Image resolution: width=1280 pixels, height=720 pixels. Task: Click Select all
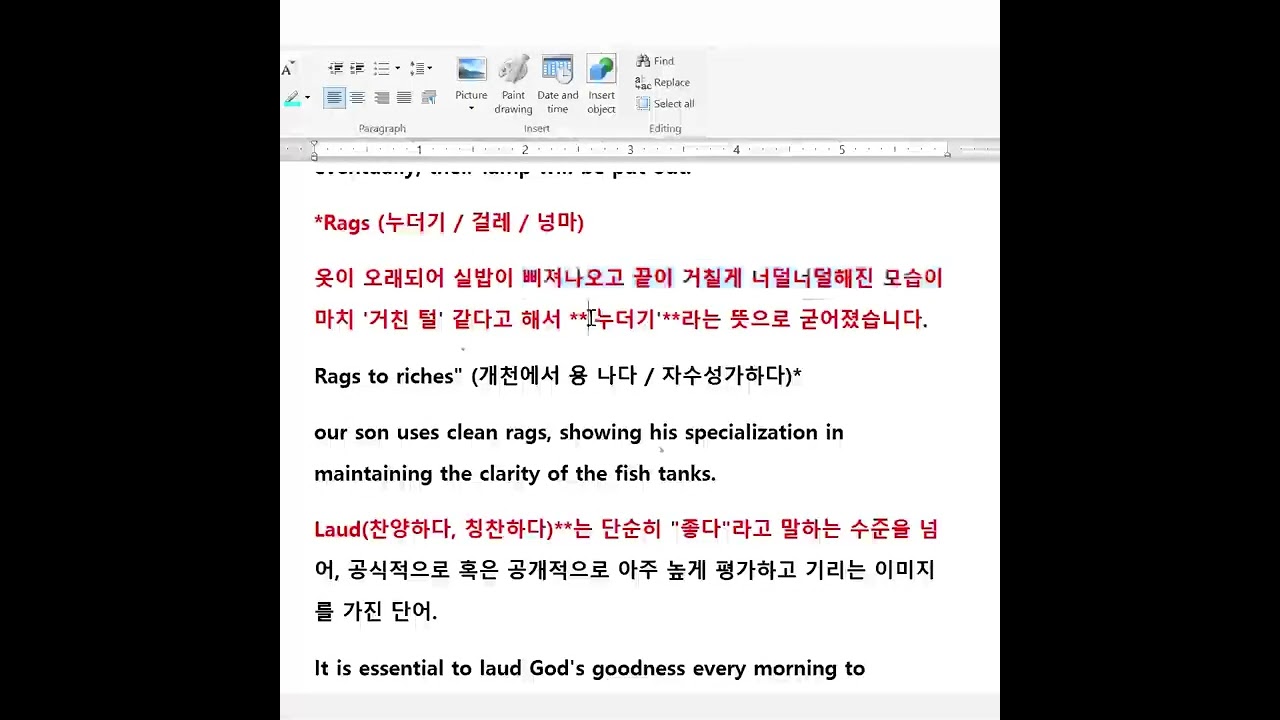[665, 104]
